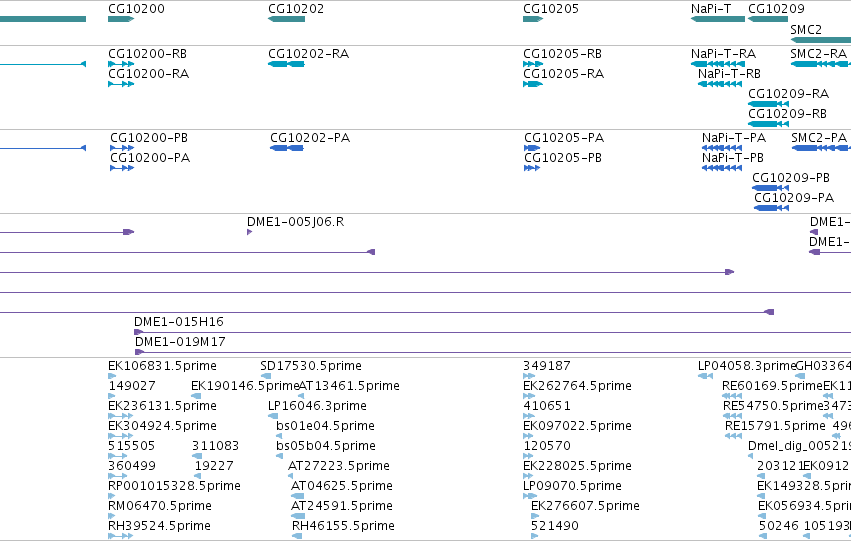Select BAC clone DME1-015H16

492,332
